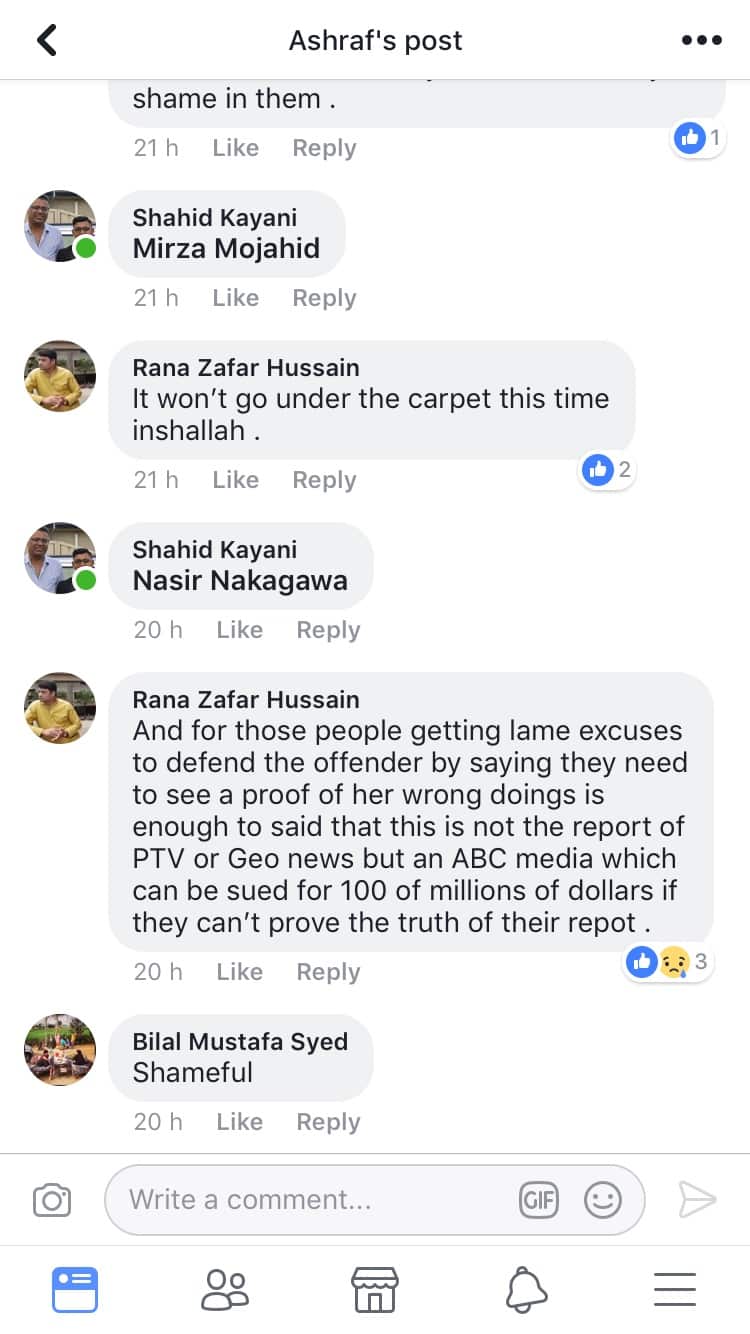
Task: Open the emoji smiley picker
Action: pos(603,1200)
